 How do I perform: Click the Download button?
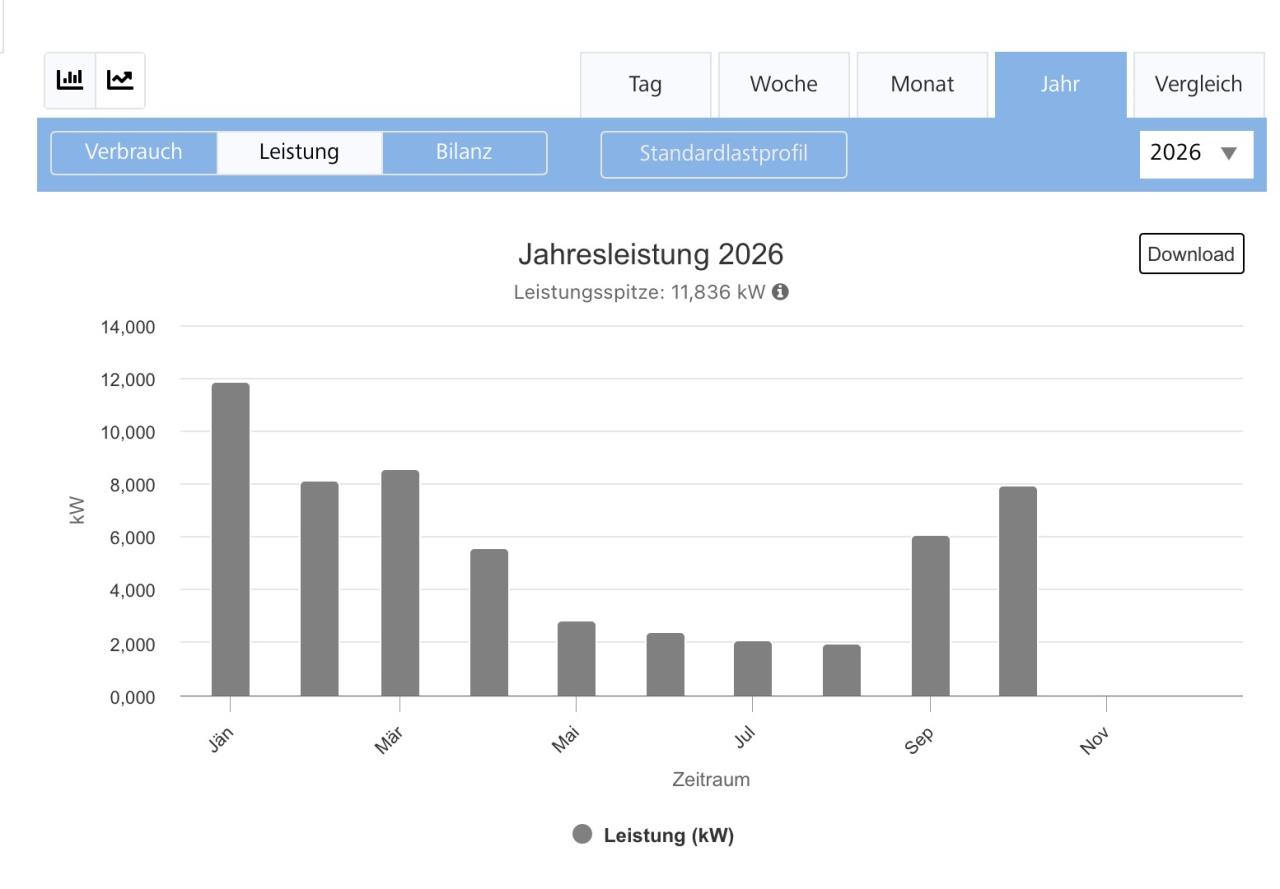[1191, 254]
